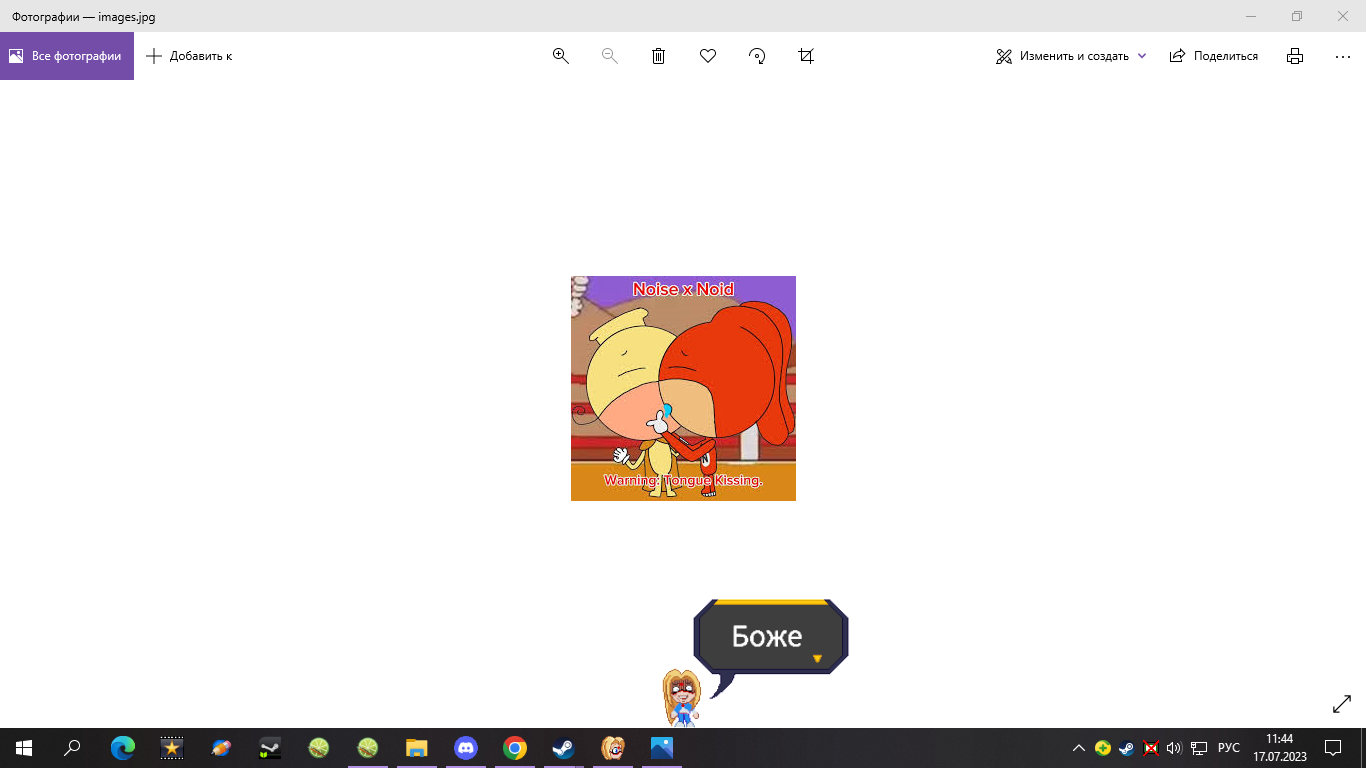Click the yellow arrow in the Боже bubble
The height and width of the screenshot is (768, 1366).
tap(817, 658)
